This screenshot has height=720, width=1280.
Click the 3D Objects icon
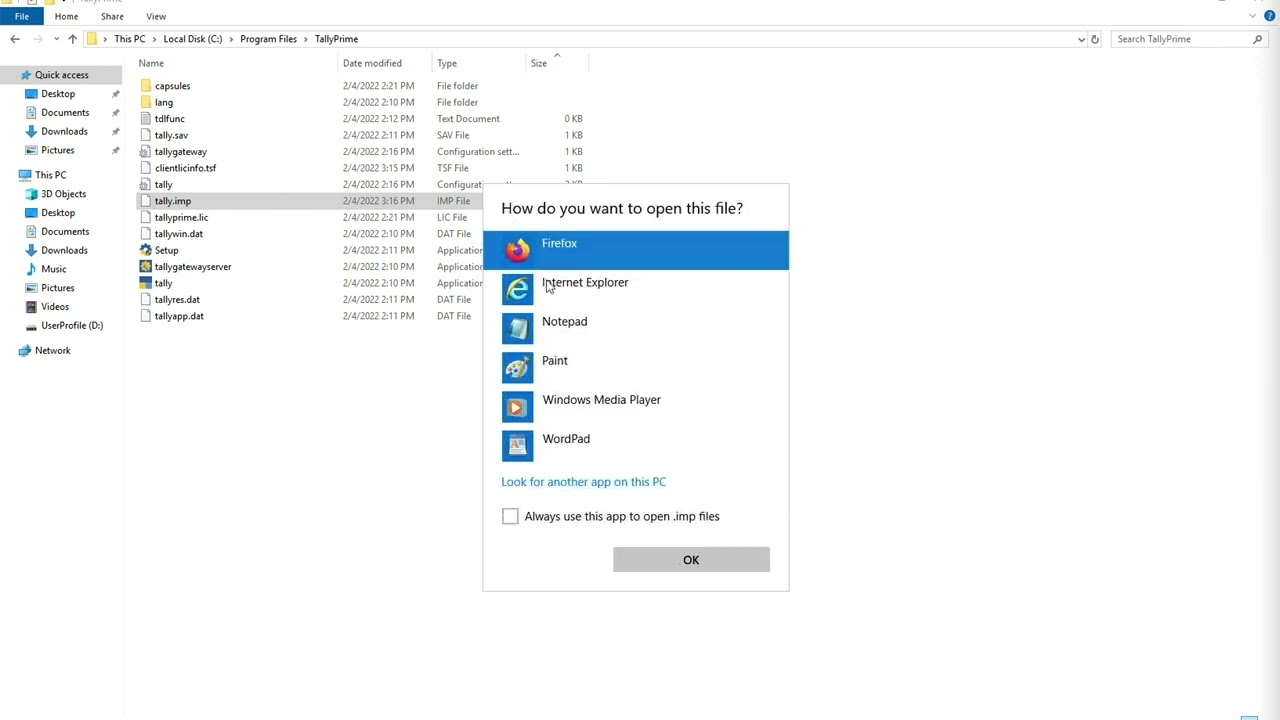pyautogui.click(x=32, y=194)
